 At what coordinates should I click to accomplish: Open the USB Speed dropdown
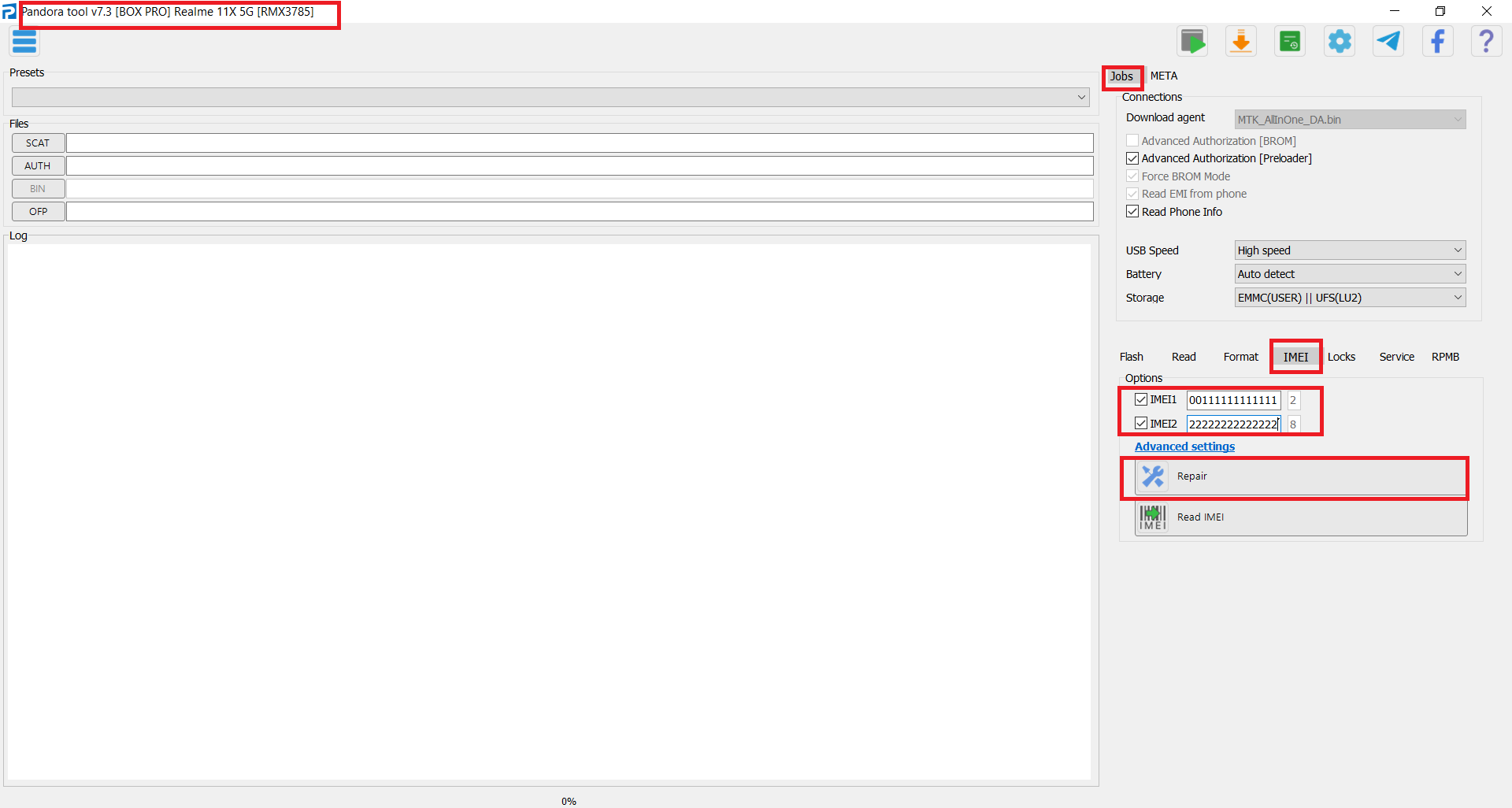click(1351, 250)
